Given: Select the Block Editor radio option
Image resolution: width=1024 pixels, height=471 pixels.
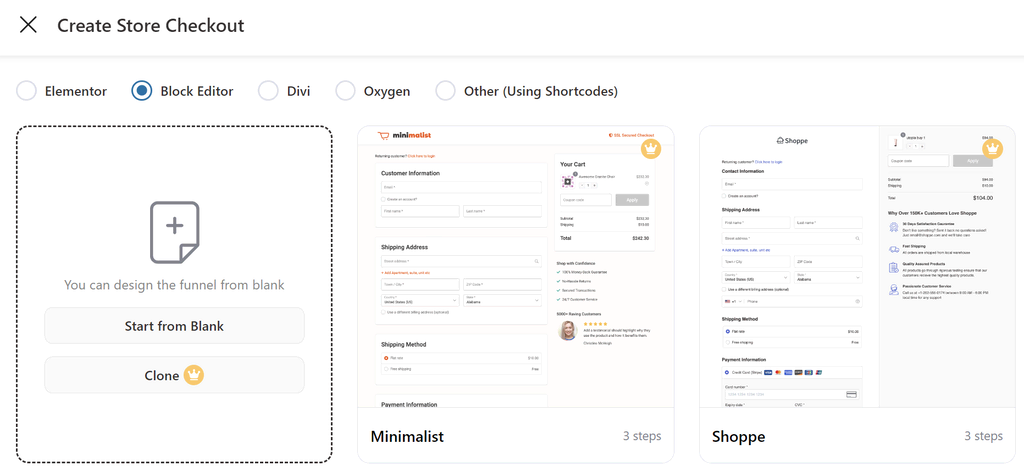Looking at the screenshot, I should (x=142, y=91).
